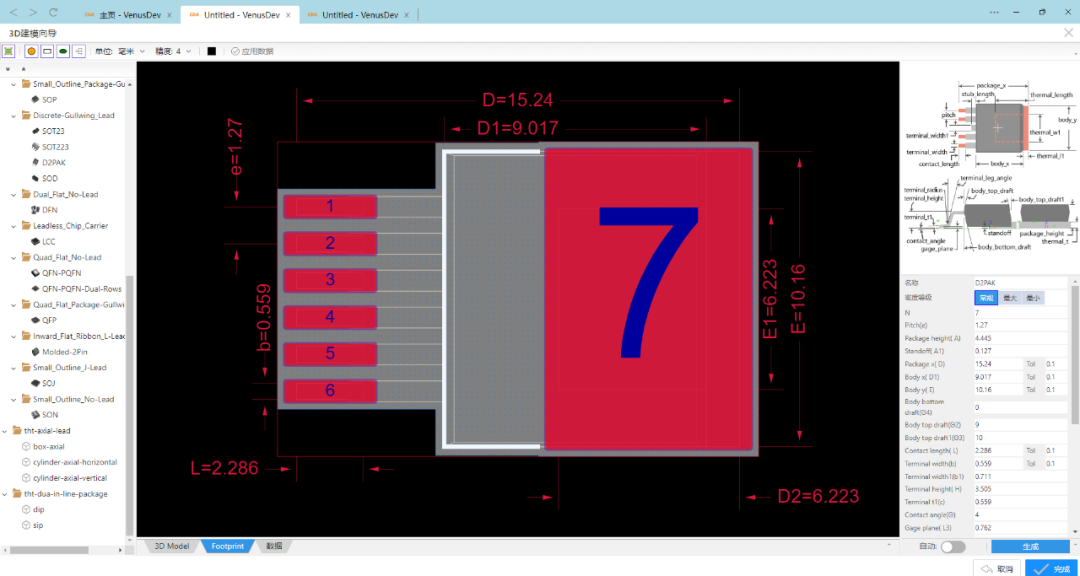Click the 完成 finish button
Viewport: 1080px width, 576px height.
[x=1052, y=568]
